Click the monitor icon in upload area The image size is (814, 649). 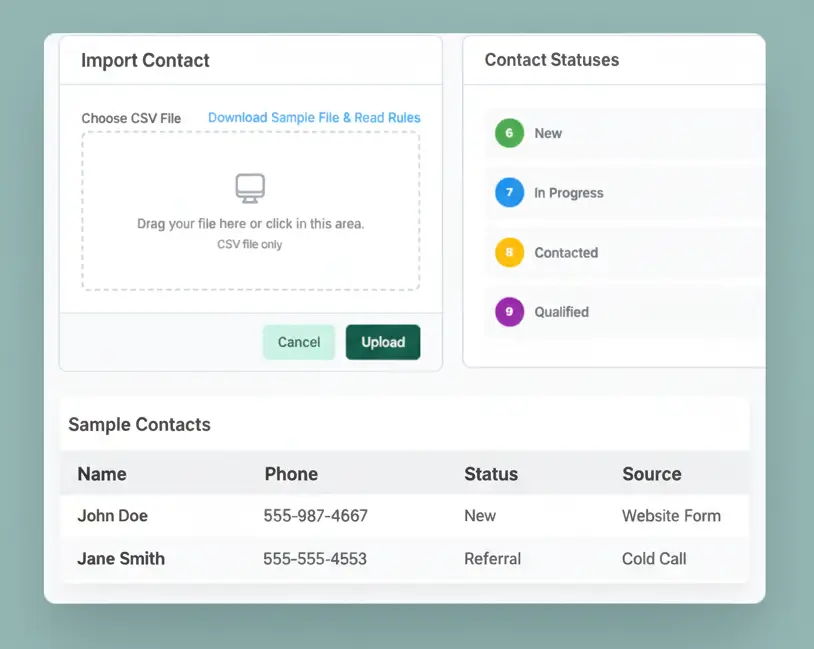click(x=250, y=188)
